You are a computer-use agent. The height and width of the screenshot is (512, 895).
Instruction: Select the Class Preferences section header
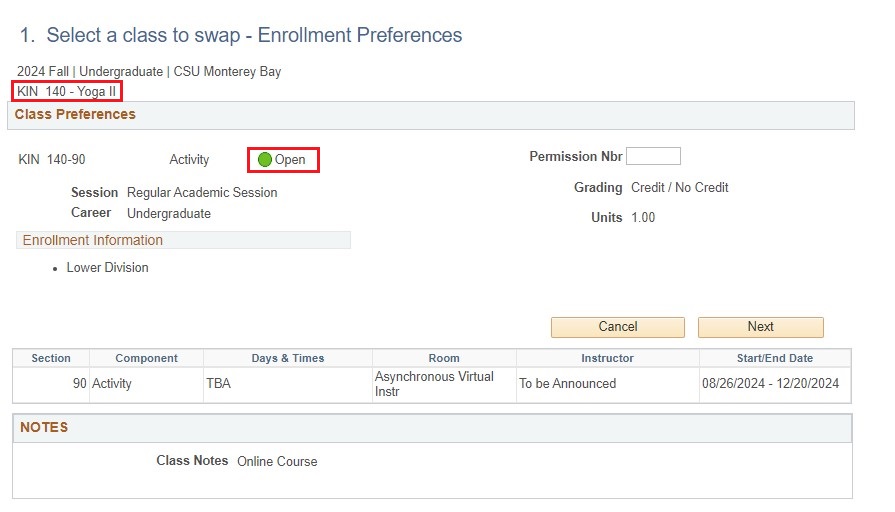(x=75, y=115)
